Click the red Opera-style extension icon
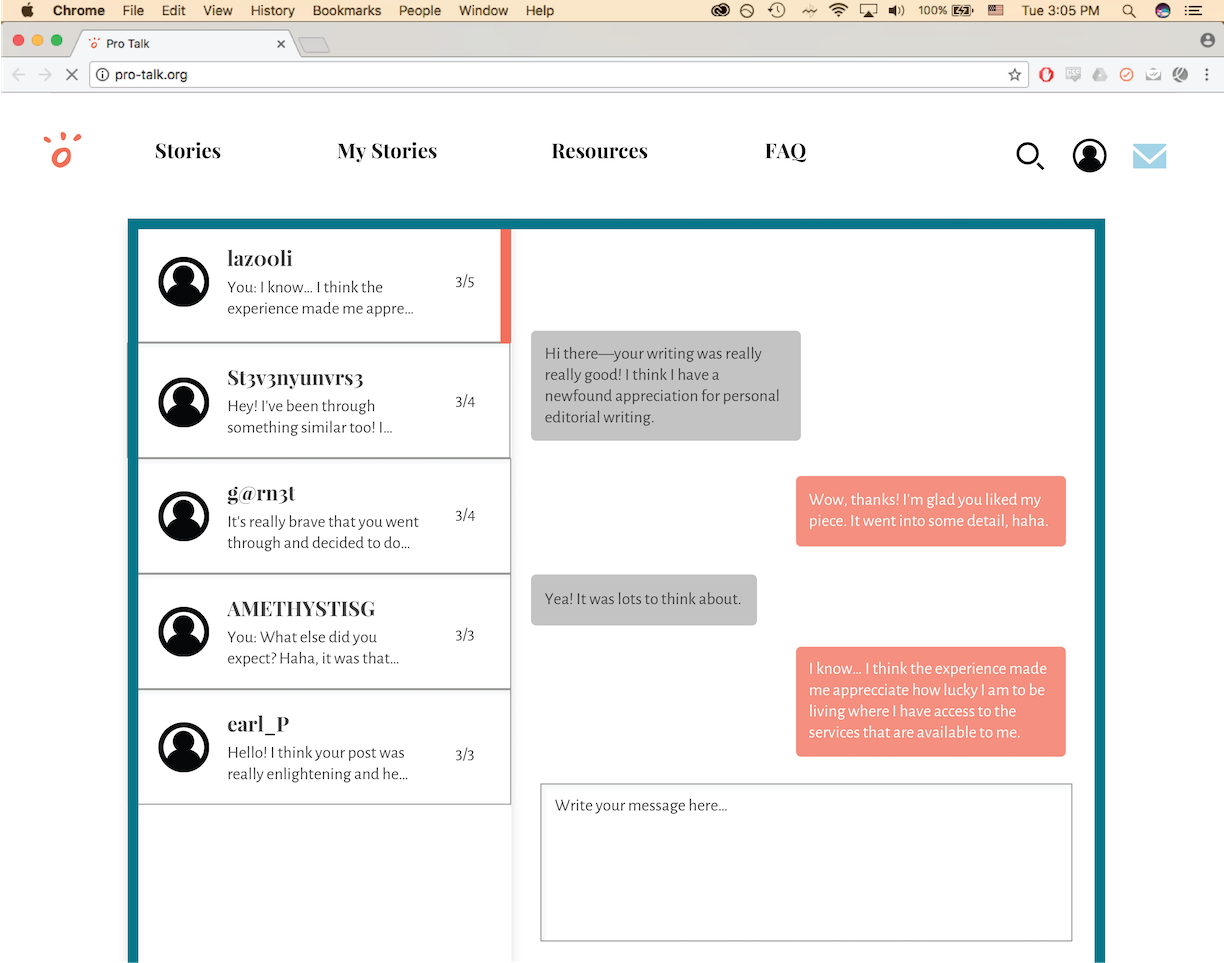 click(1046, 75)
